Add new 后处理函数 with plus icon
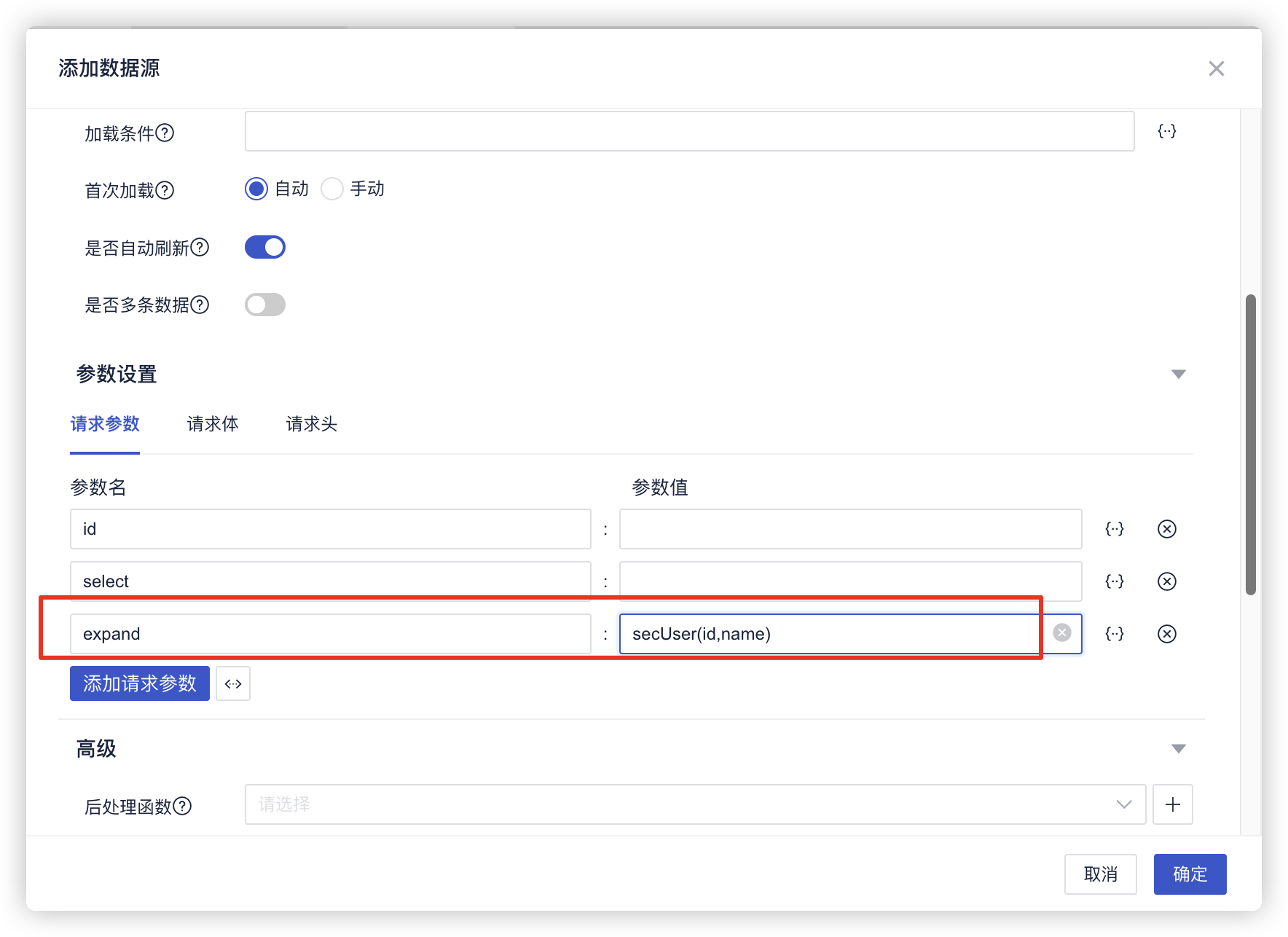This screenshot has height=937, width=1288. point(1172,804)
